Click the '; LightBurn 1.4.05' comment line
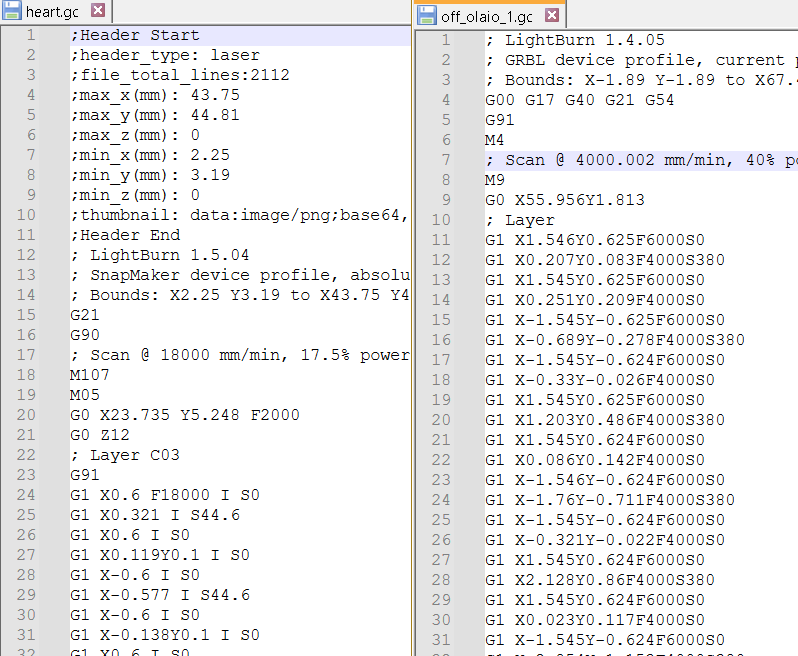798x656 pixels. pyautogui.click(x=574, y=40)
